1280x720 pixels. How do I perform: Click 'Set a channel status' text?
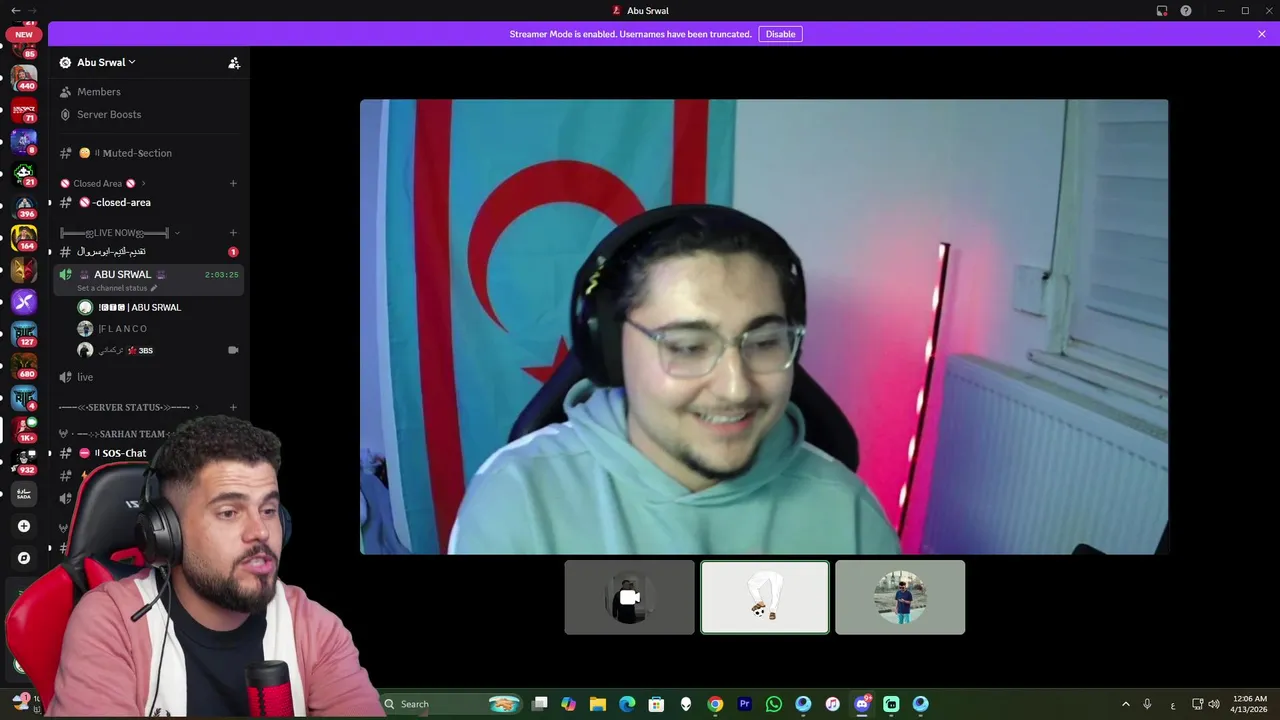point(112,288)
